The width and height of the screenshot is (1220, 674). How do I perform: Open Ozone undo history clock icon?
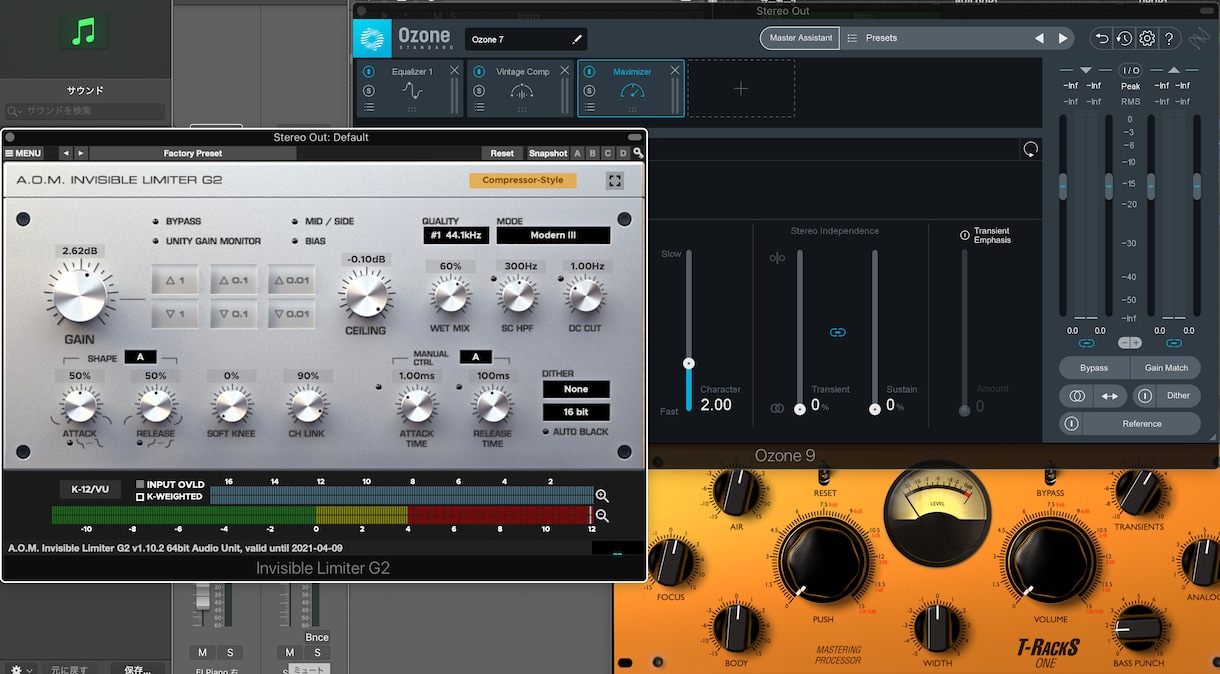1124,38
